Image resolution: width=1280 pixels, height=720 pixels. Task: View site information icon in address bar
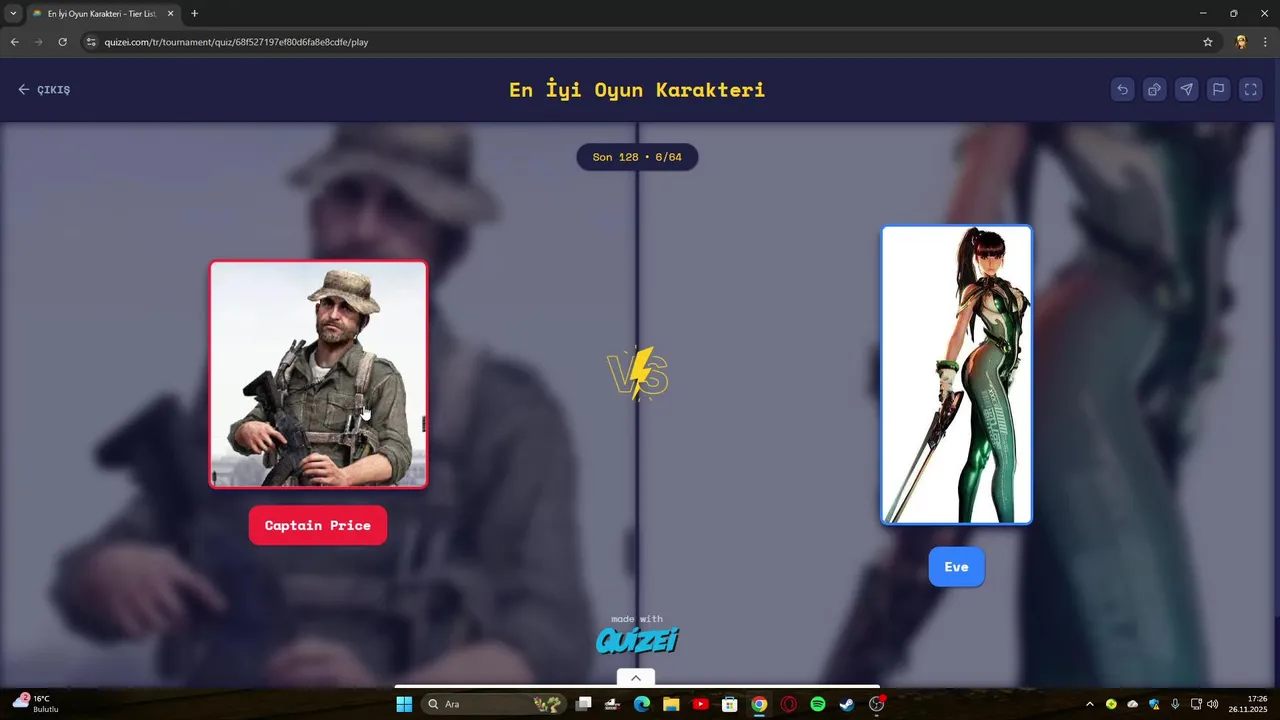91,42
